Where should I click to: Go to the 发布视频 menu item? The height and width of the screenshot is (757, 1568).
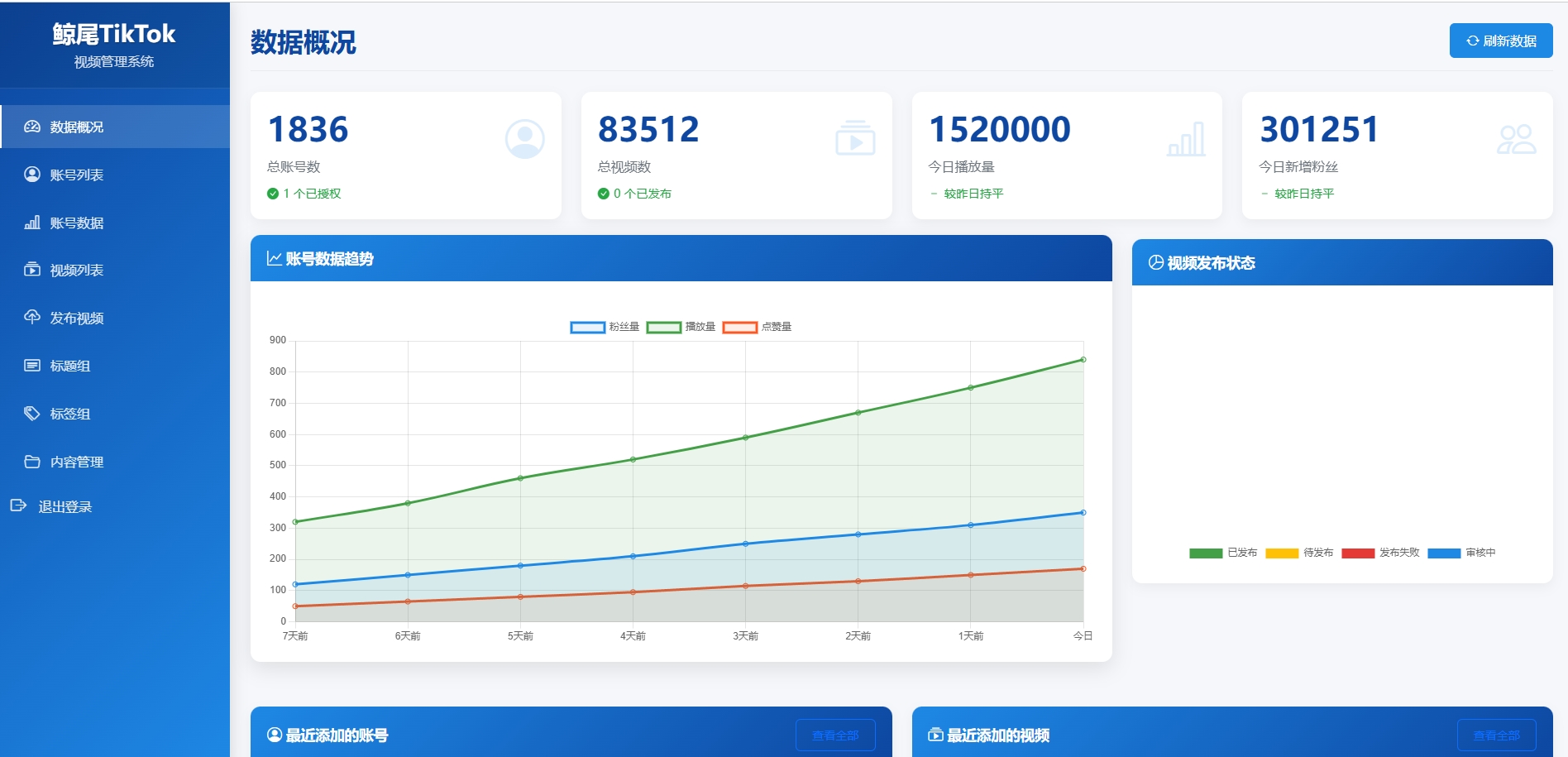tap(77, 318)
